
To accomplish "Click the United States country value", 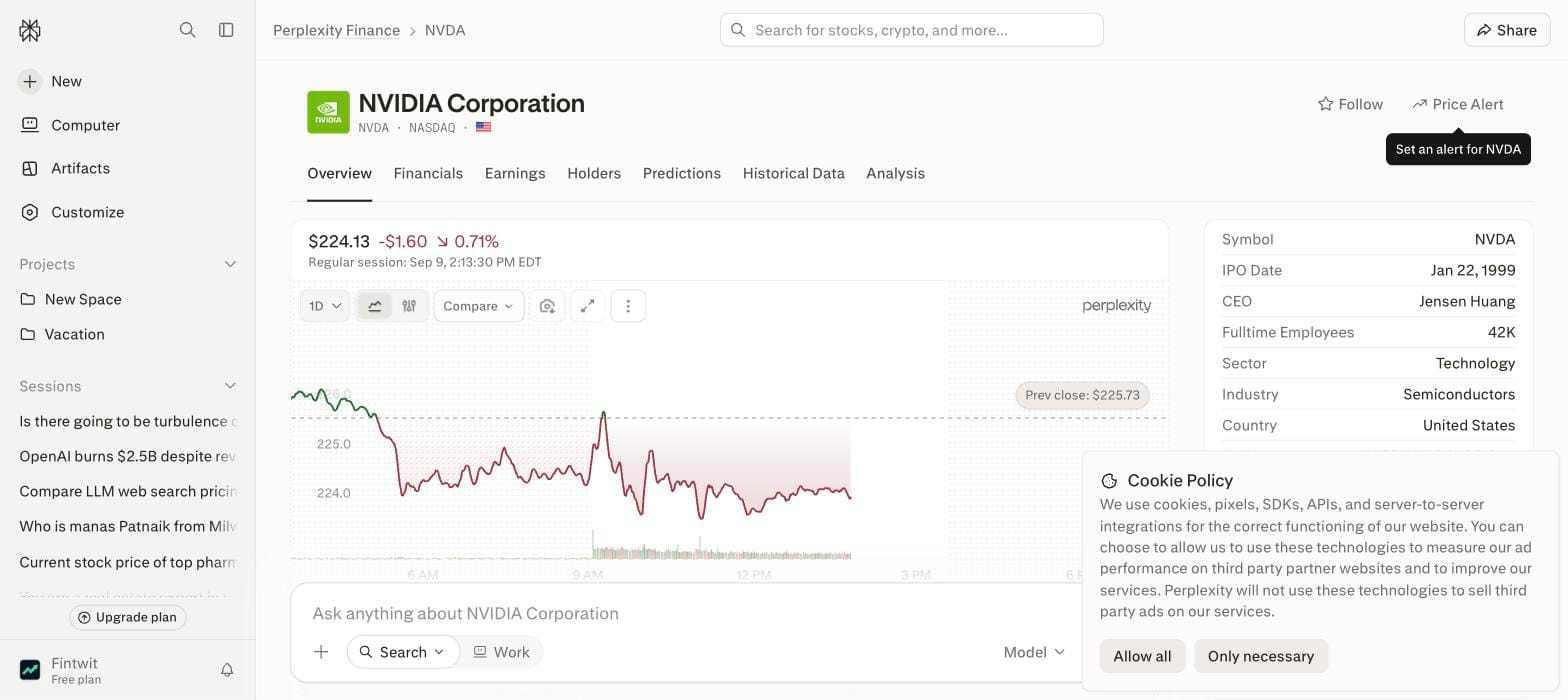I will (1469, 425).
